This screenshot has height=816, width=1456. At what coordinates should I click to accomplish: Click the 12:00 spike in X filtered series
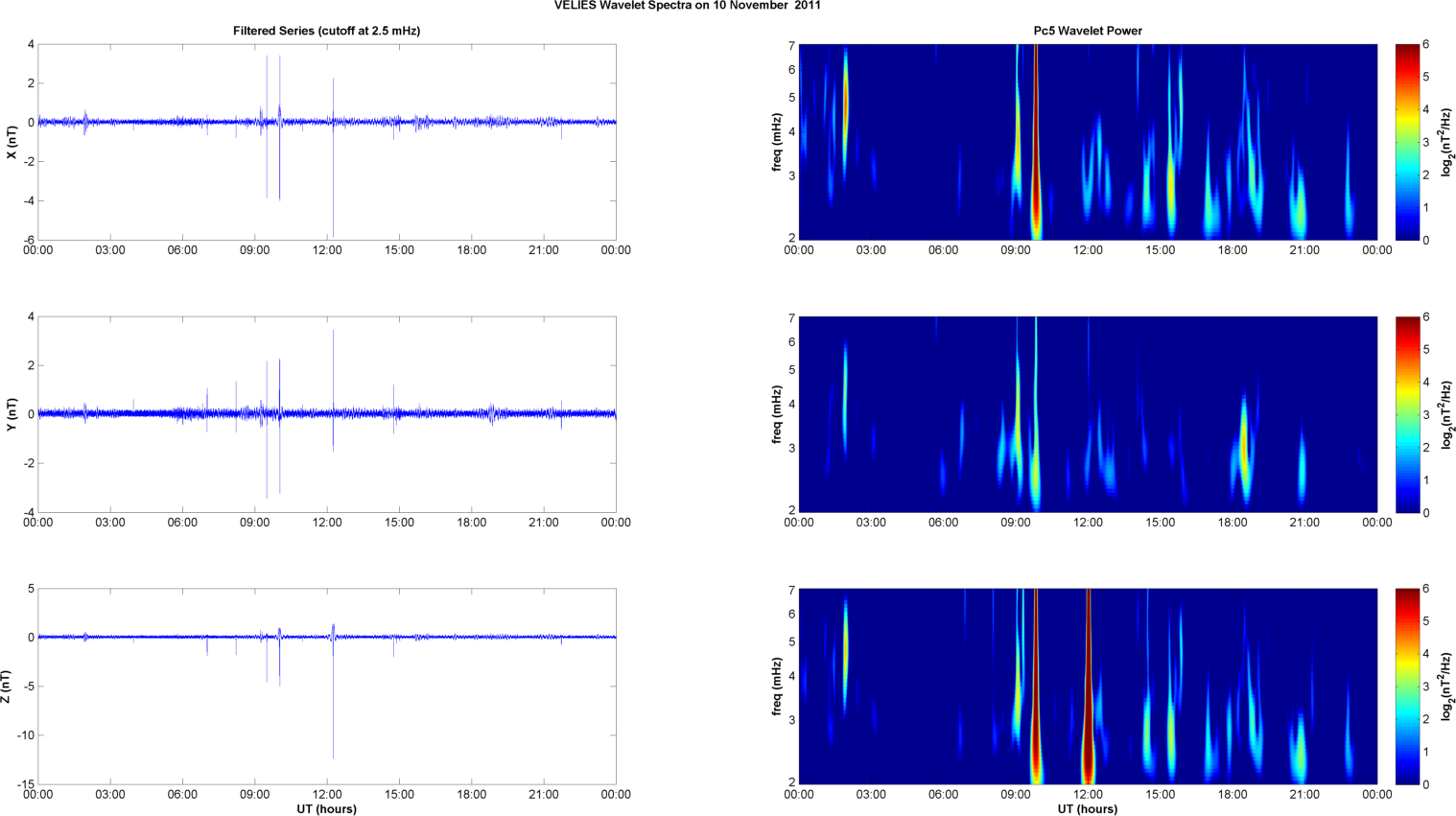point(333,192)
